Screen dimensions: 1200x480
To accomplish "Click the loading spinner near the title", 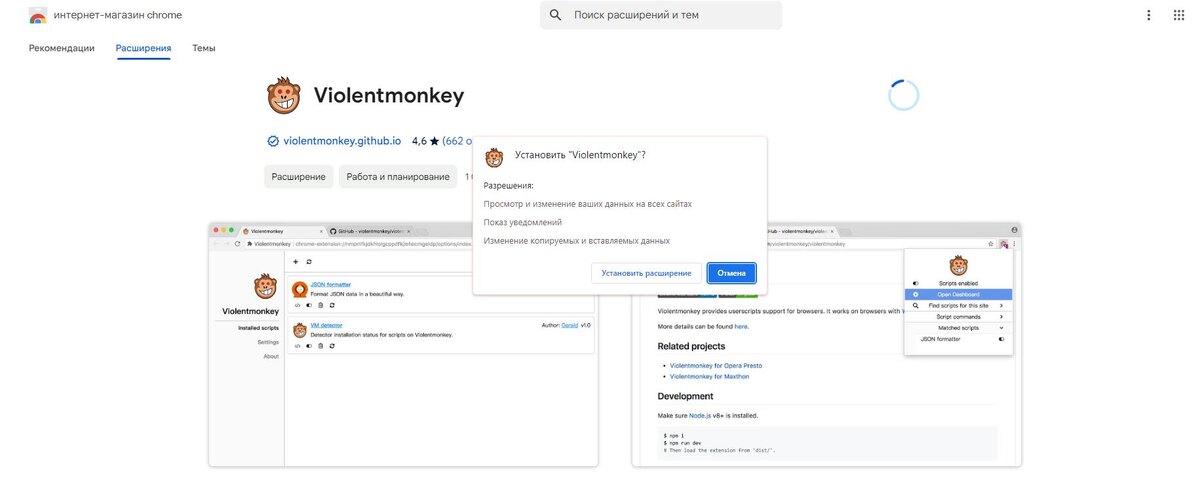I will 903,96.
